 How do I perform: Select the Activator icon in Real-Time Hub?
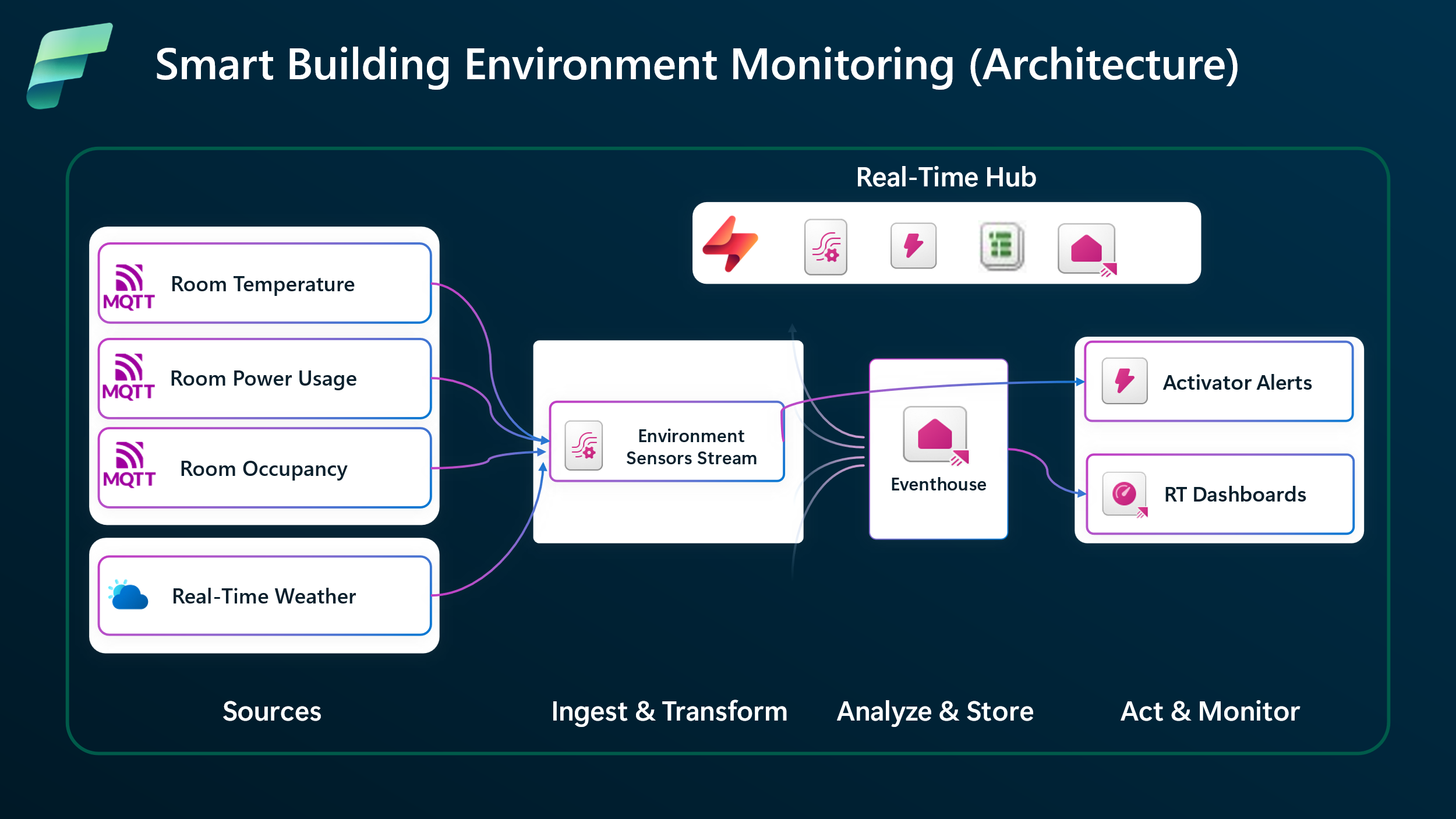(913, 245)
